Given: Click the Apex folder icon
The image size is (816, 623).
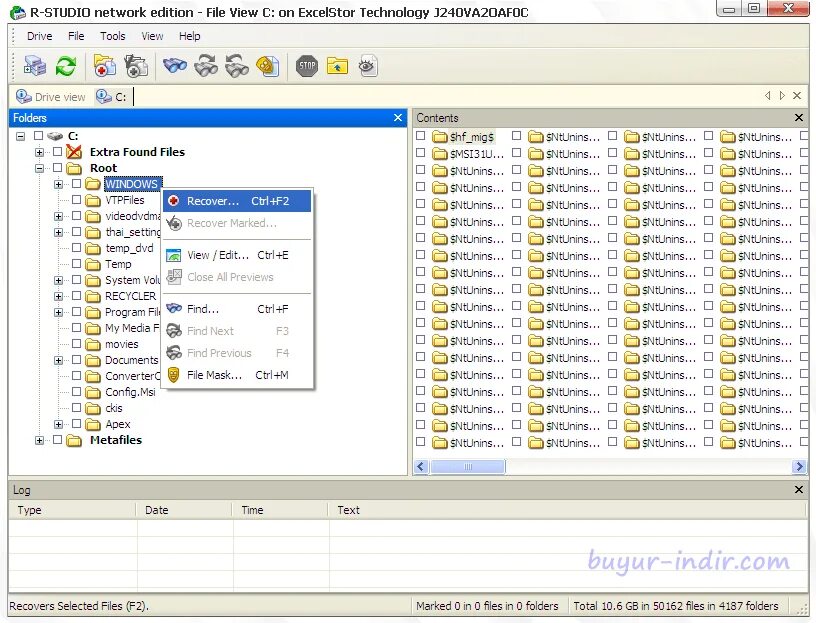Looking at the screenshot, I should 93,424.
